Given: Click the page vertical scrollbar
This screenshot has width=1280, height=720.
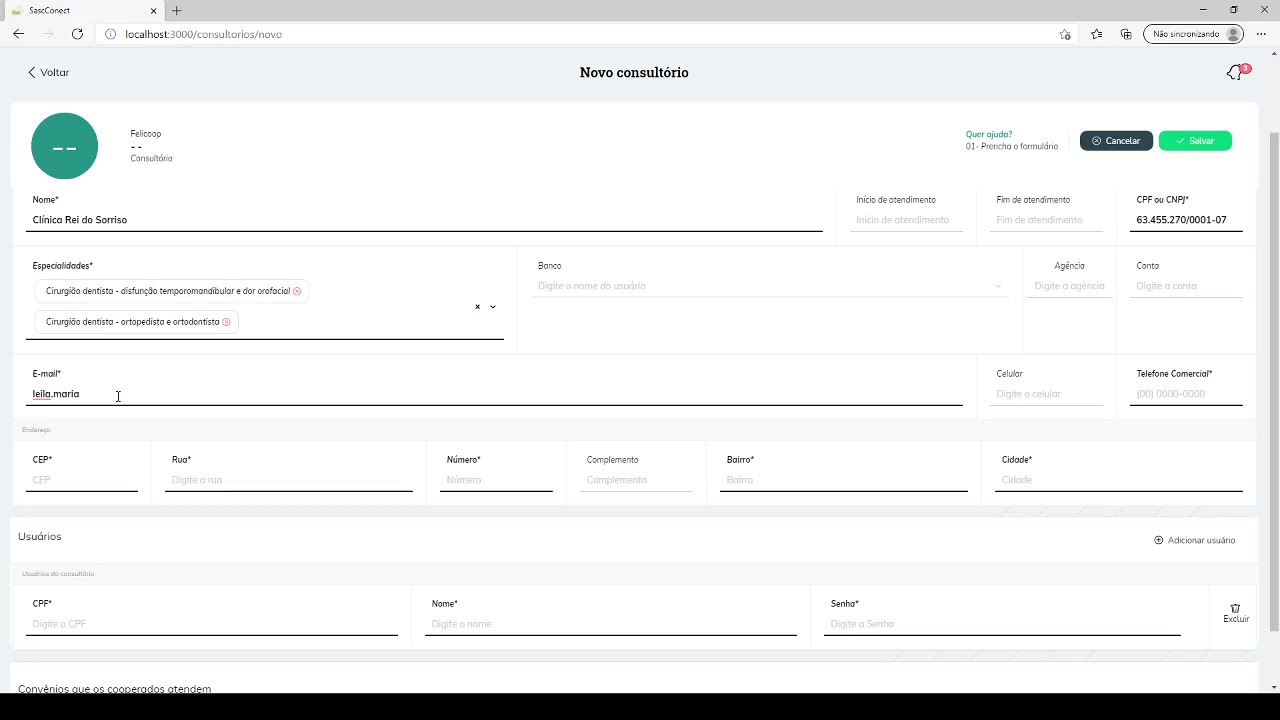Looking at the screenshot, I should (1274, 380).
